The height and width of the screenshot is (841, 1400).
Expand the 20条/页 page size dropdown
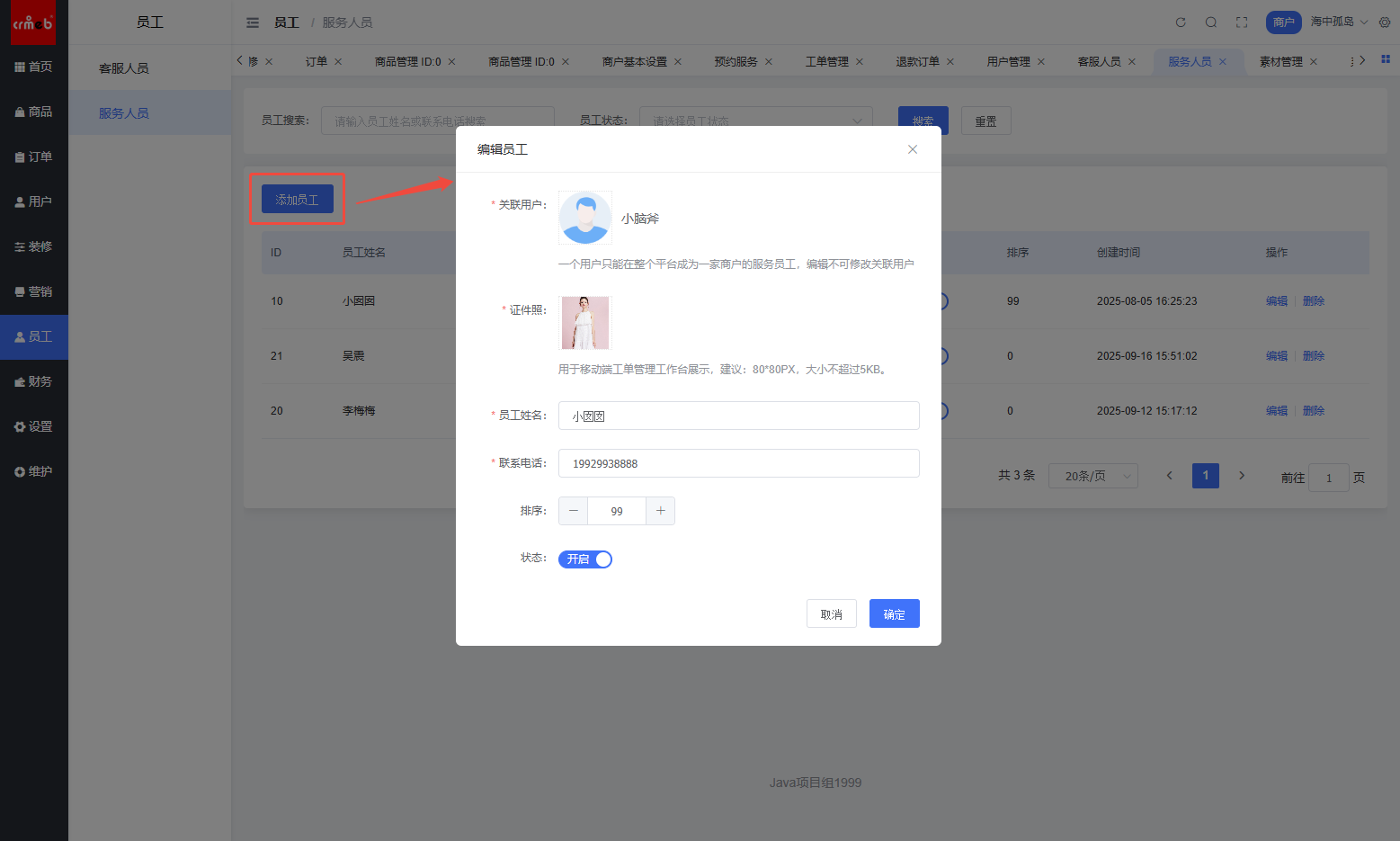pos(1092,476)
